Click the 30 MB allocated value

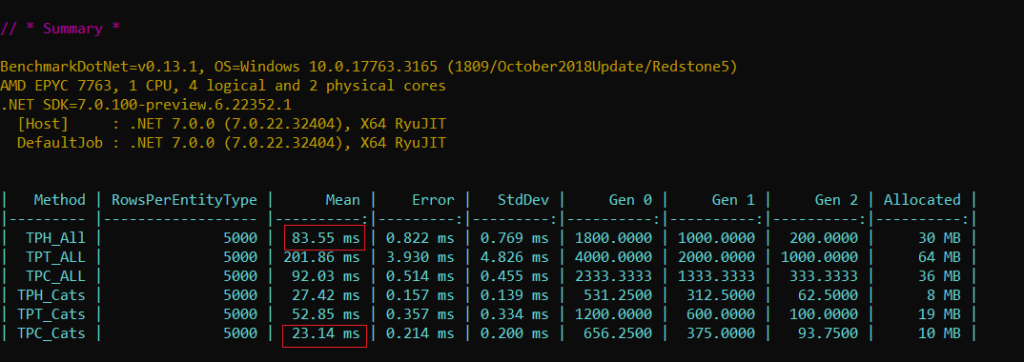click(940, 238)
